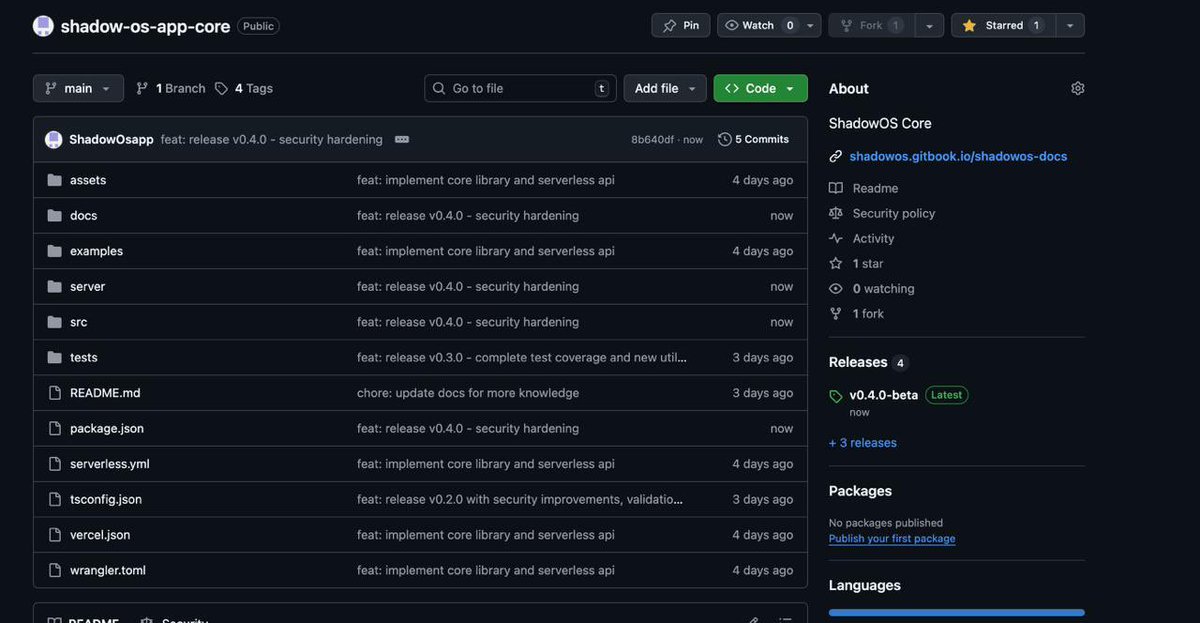The image size is (1200, 623).
Task: Expand the Add file dropdown
Action: point(665,87)
